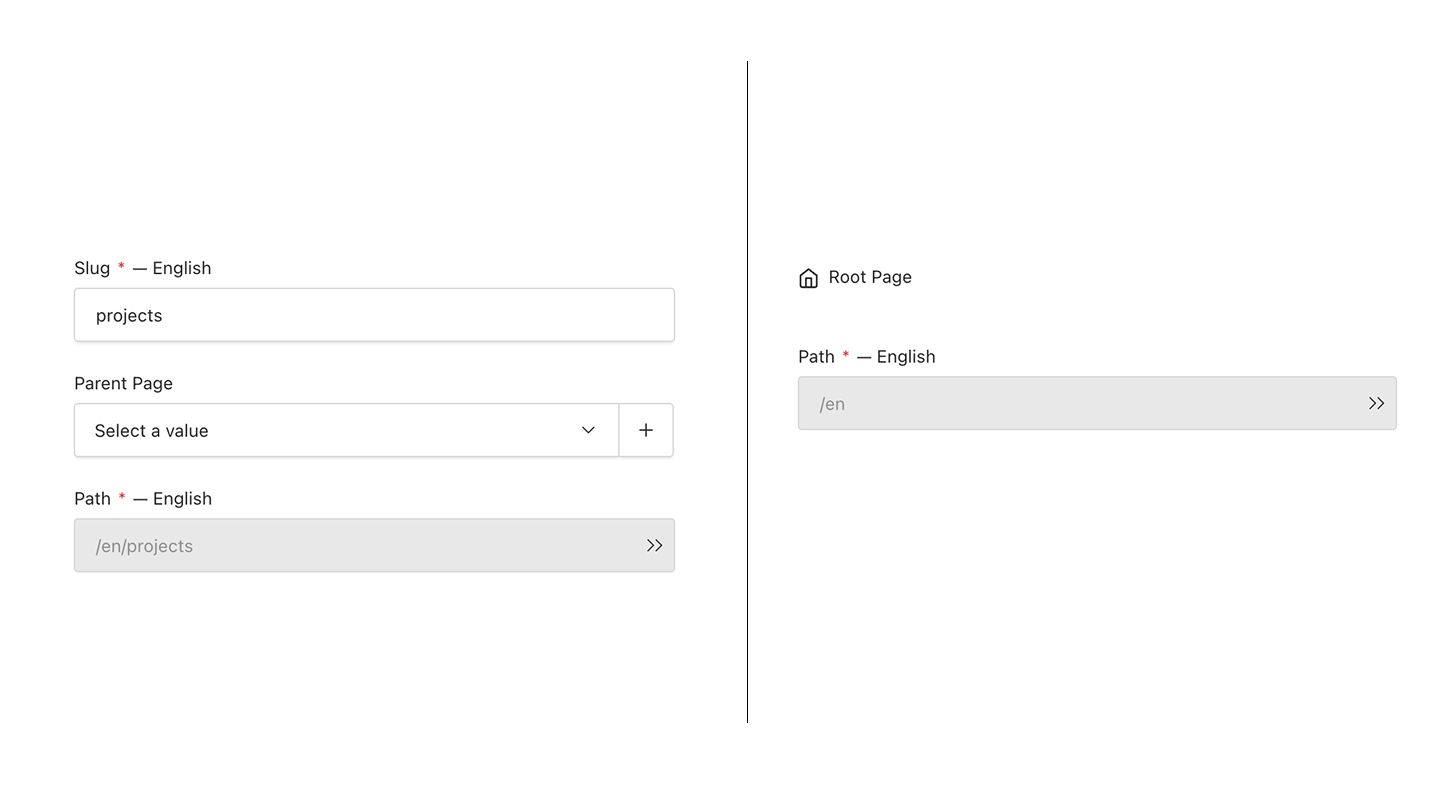Focus the Slug input containing "projects"
The height and width of the screenshot is (795, 1442).
(374, 315)
